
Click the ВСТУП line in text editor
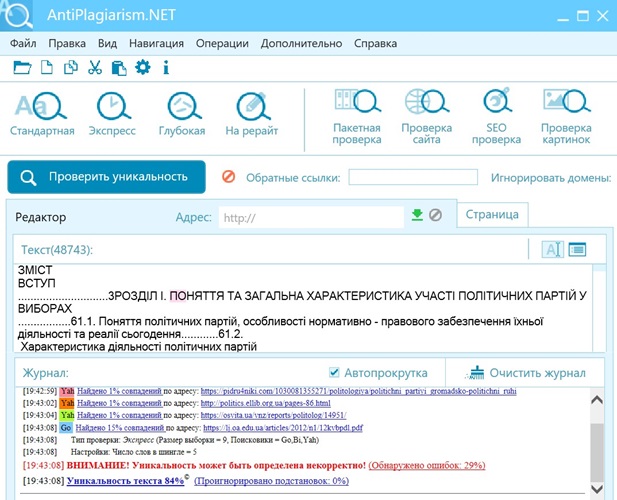coord(37,283)
